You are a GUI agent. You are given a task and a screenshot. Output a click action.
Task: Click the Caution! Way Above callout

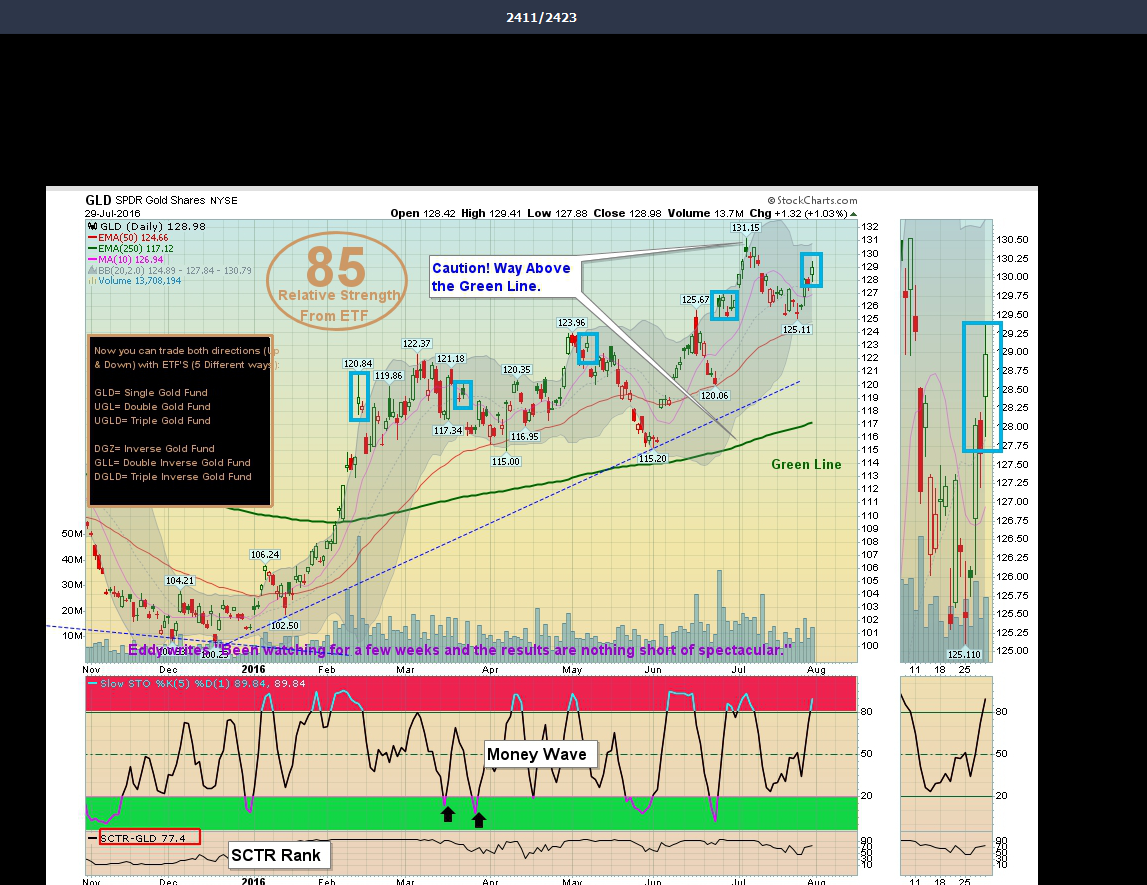505,277
